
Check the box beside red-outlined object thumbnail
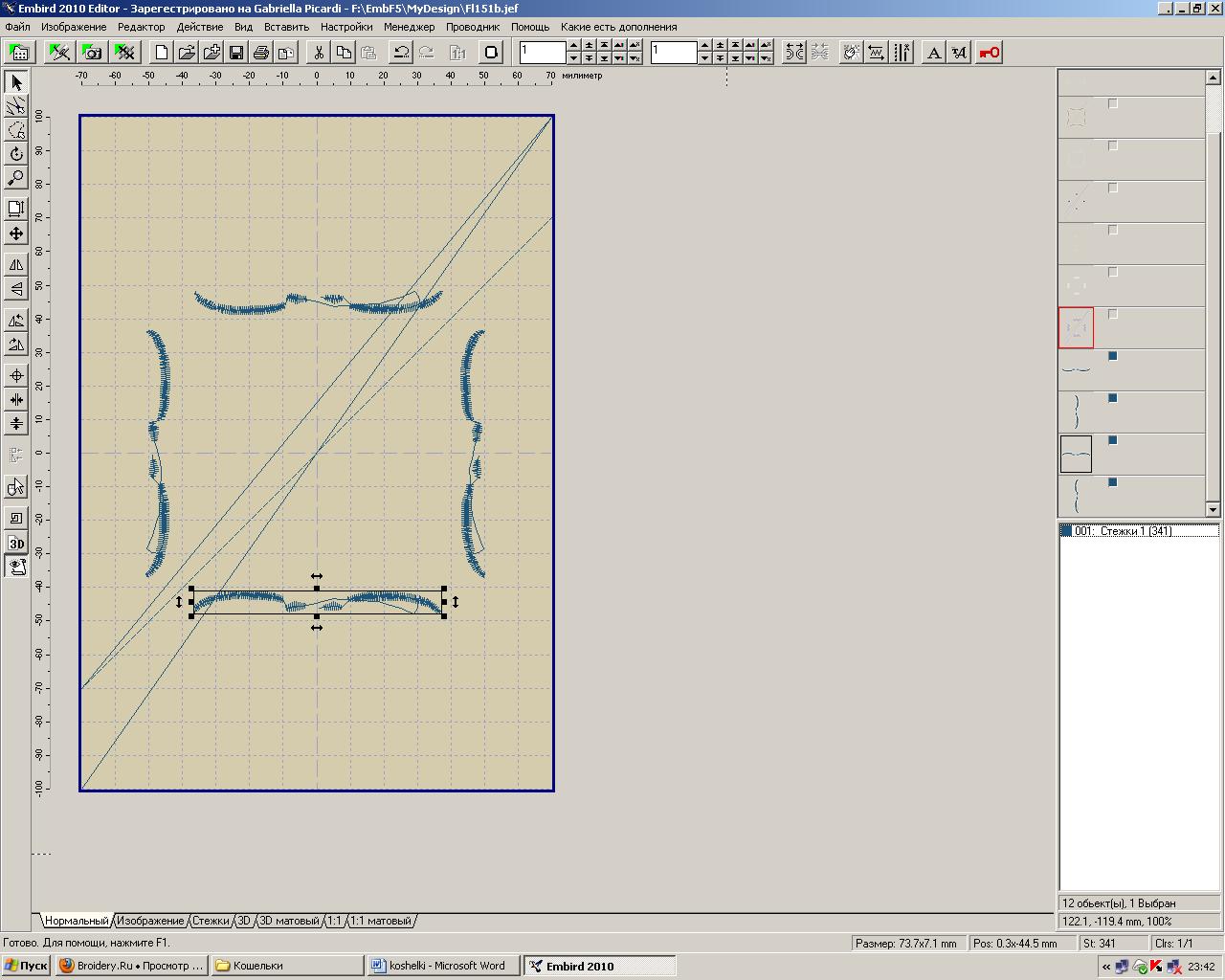pos(1113,314)
